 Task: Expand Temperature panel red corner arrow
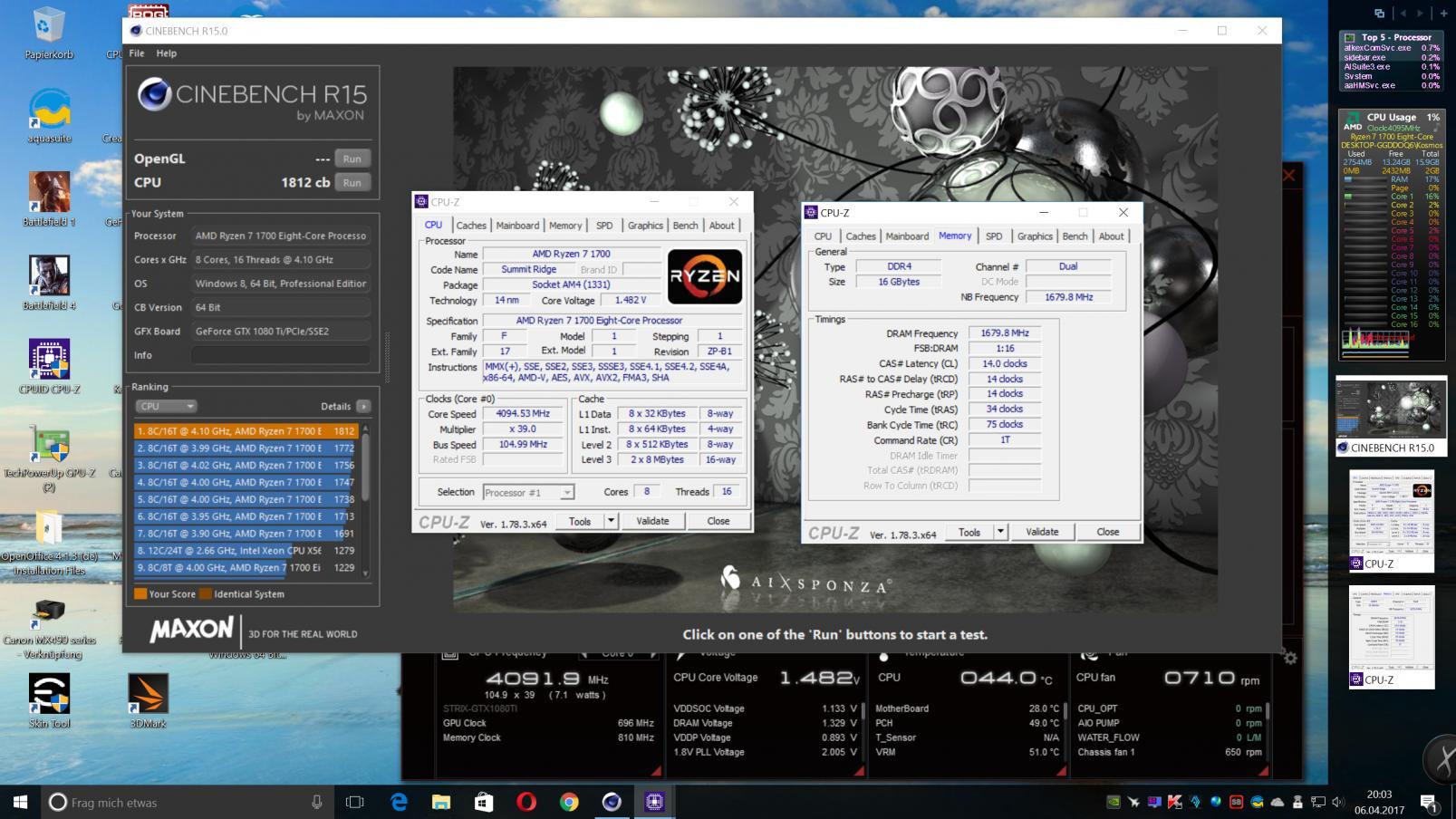tap(1061, 771)
